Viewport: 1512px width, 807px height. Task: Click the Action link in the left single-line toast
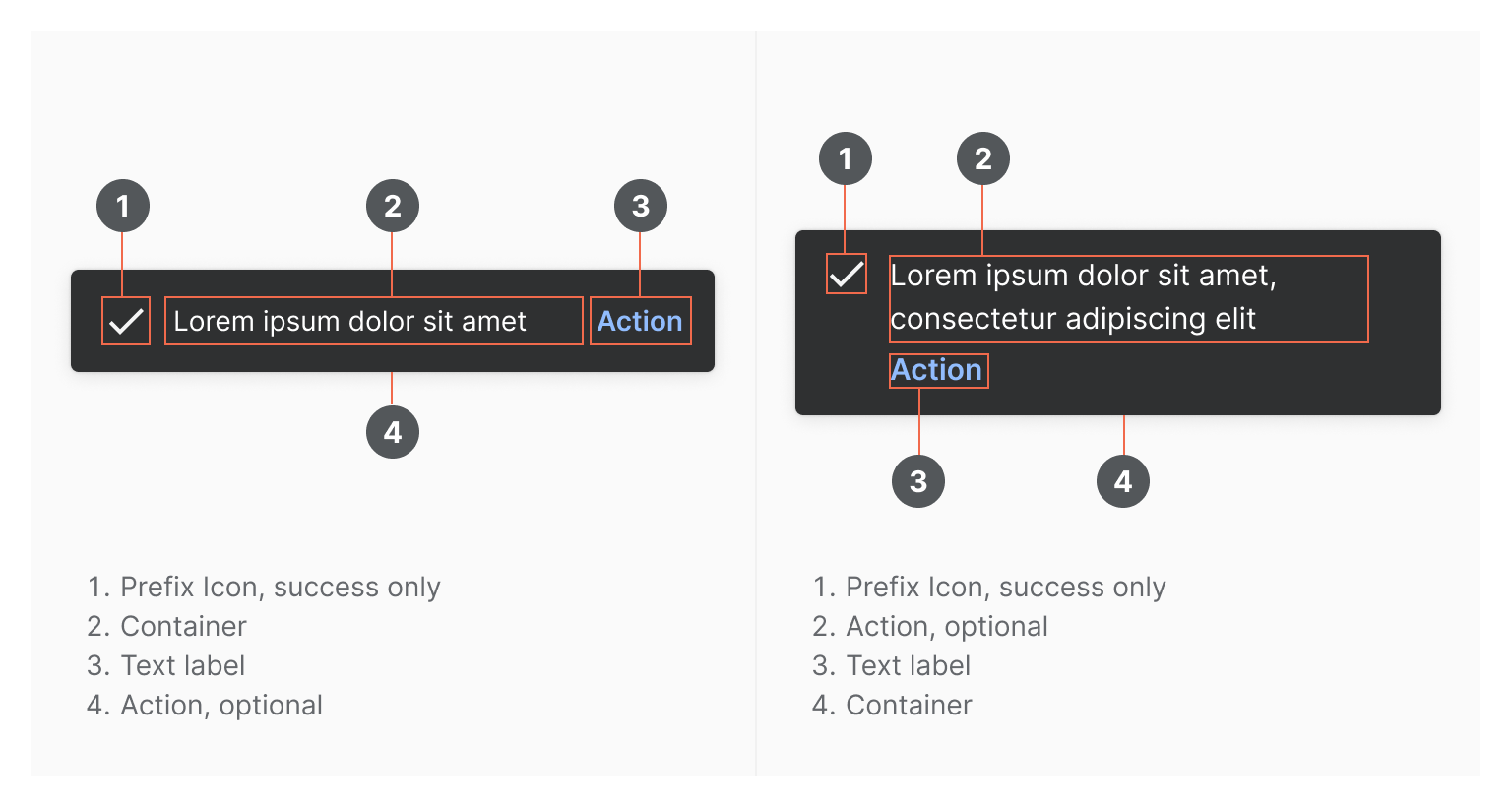[640, 321]
